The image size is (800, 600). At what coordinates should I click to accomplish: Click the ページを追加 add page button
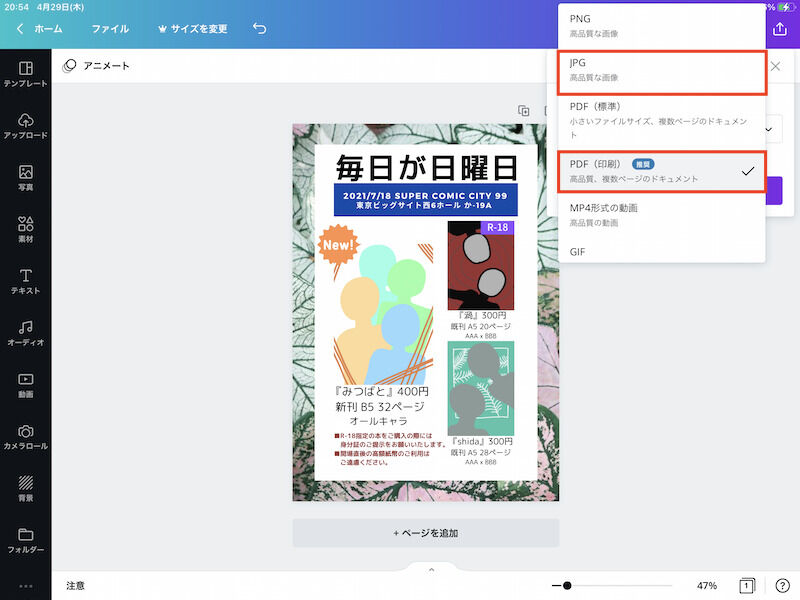426,533
